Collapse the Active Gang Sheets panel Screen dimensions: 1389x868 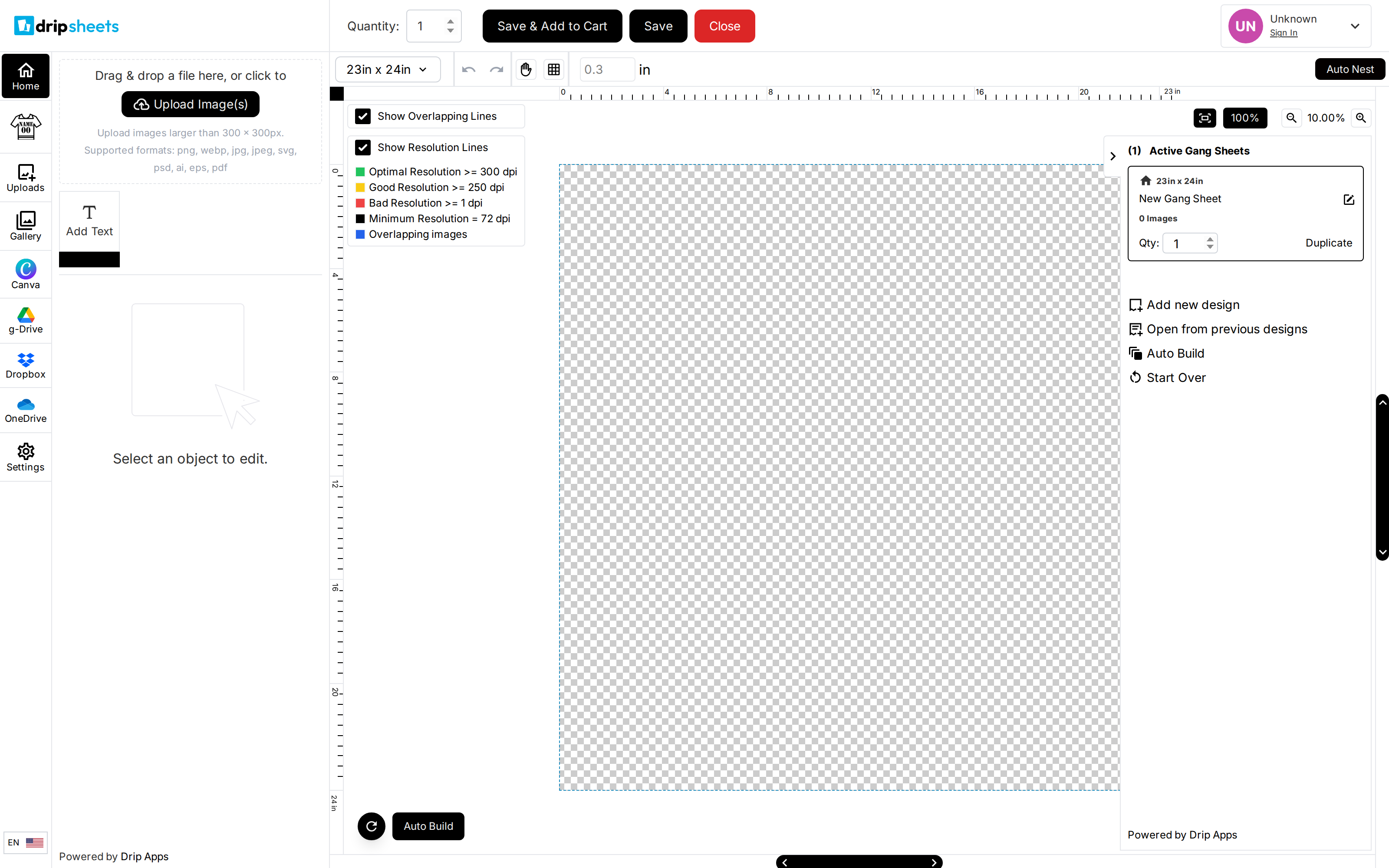1113,155
